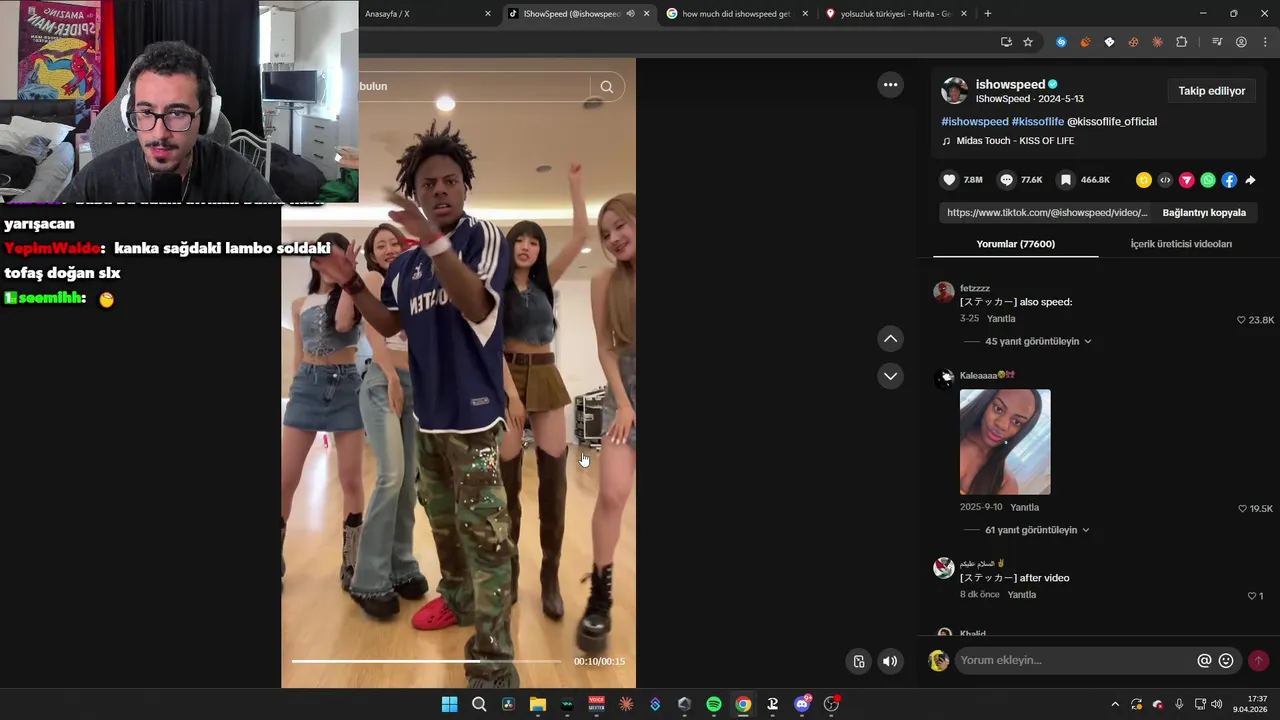
Task: Open comments via the speech bubble icon
Action: coord(1007,180)
